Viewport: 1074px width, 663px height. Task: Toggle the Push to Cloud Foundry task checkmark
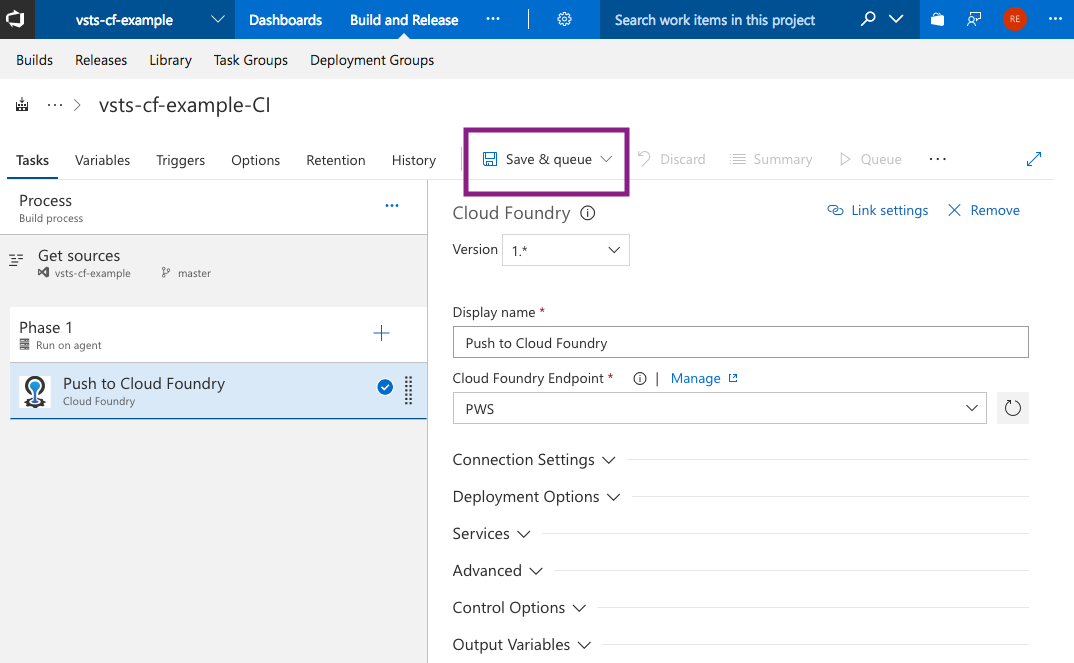385,388
